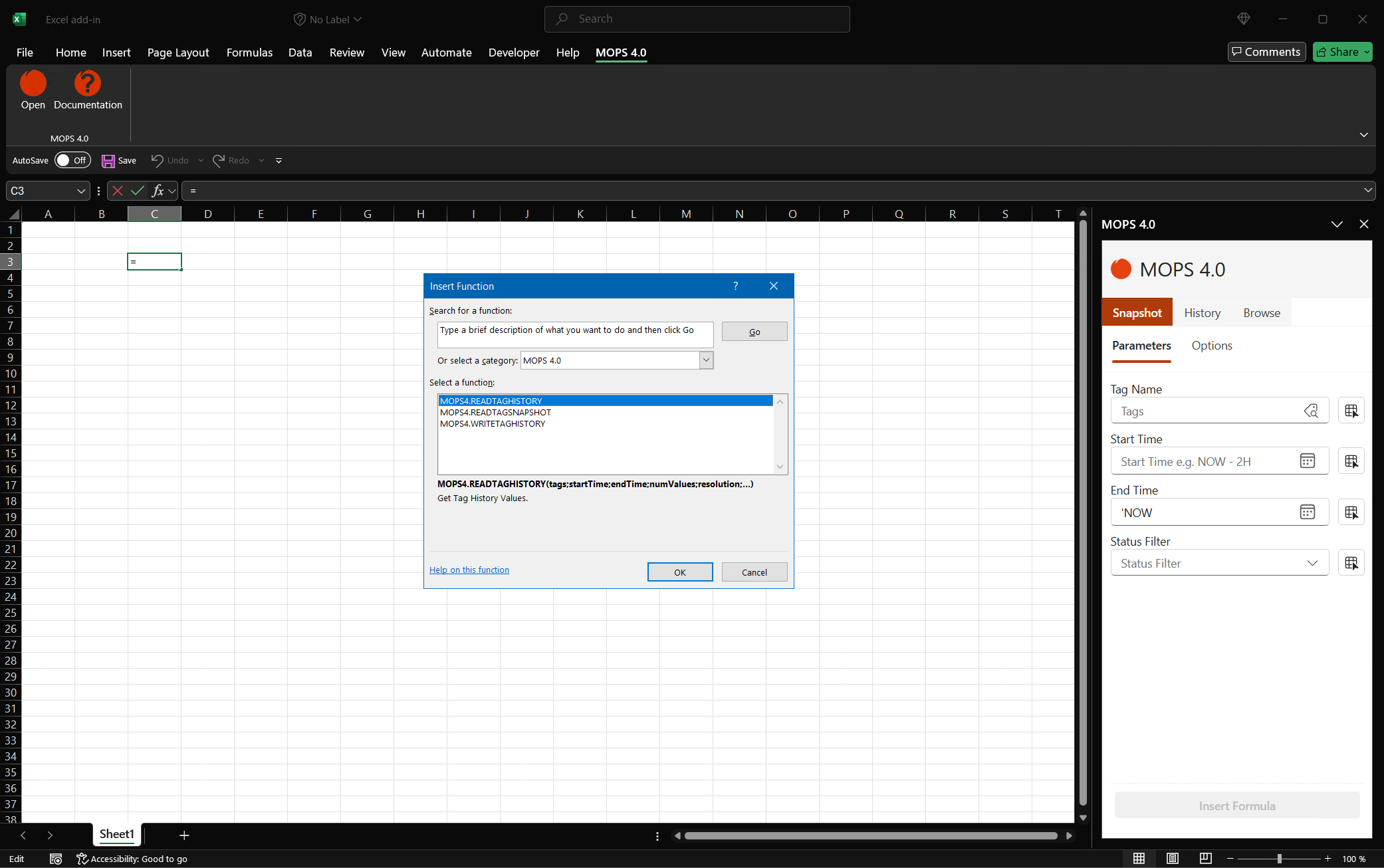Click the Undo icon

pos(158,160)
